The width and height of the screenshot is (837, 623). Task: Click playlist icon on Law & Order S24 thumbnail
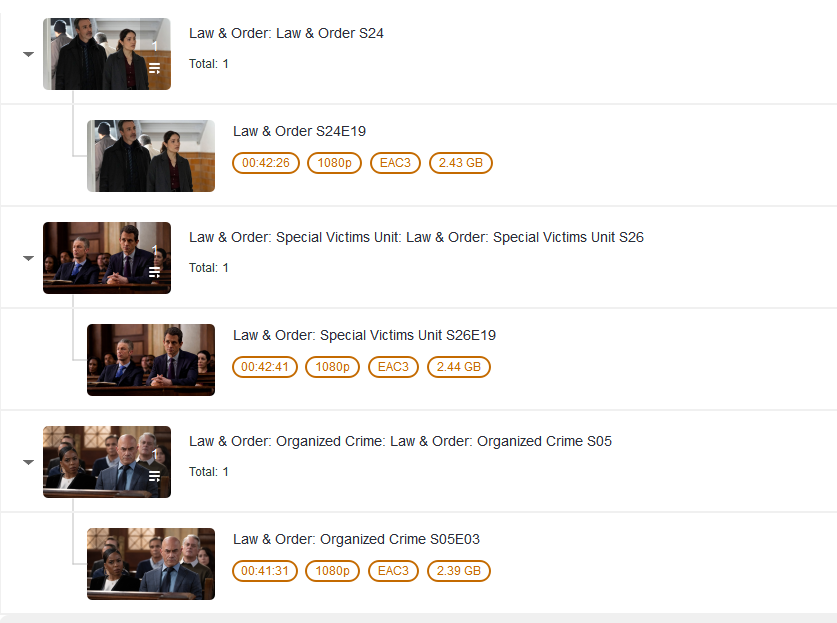[x=155, y=69]
